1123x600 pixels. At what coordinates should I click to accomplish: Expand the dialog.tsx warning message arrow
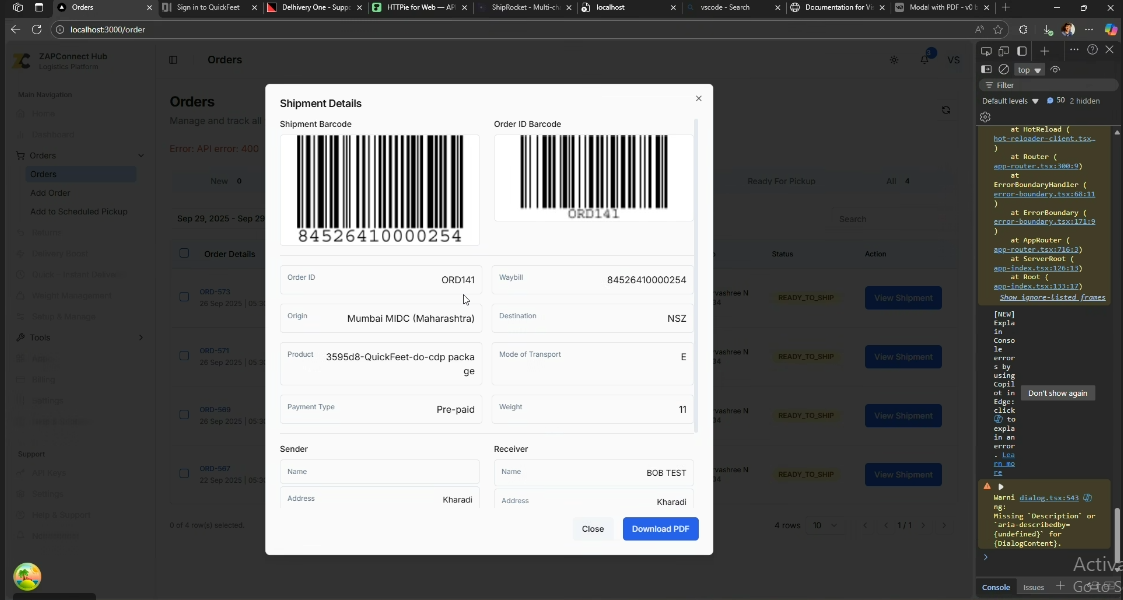pyautogui.click(x=1001, y=487)
